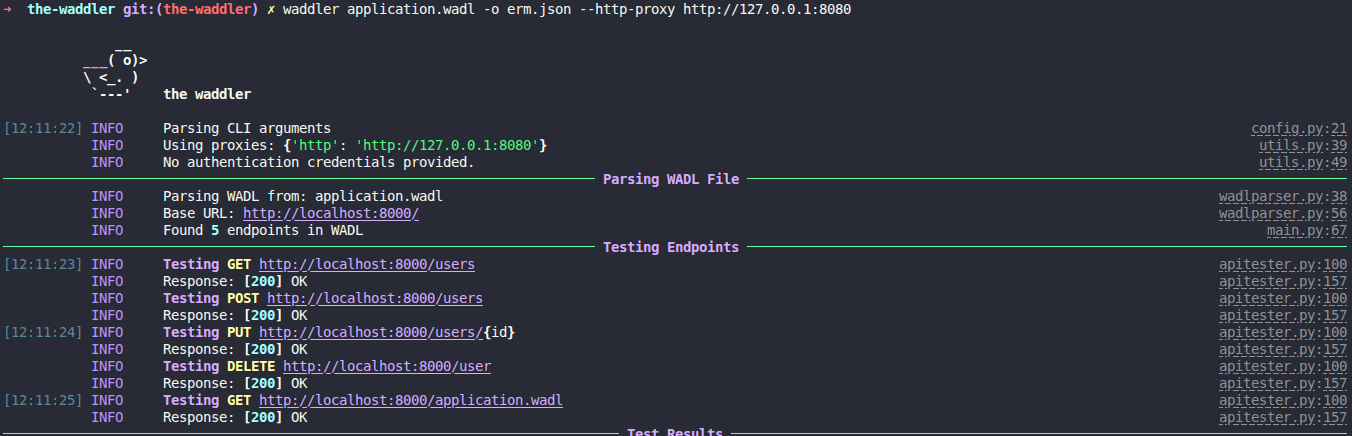The width and height of the screenshot is (1352, 436).
Task: Open the users URL in the Testing POST row
Action: pyautogui.click(x=375, y=299)
